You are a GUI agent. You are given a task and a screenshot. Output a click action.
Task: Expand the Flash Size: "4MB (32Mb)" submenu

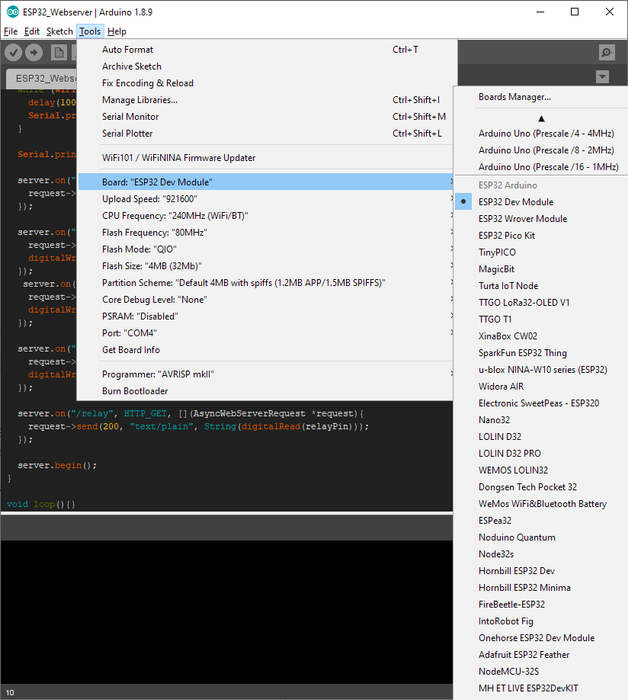point(266,266)
